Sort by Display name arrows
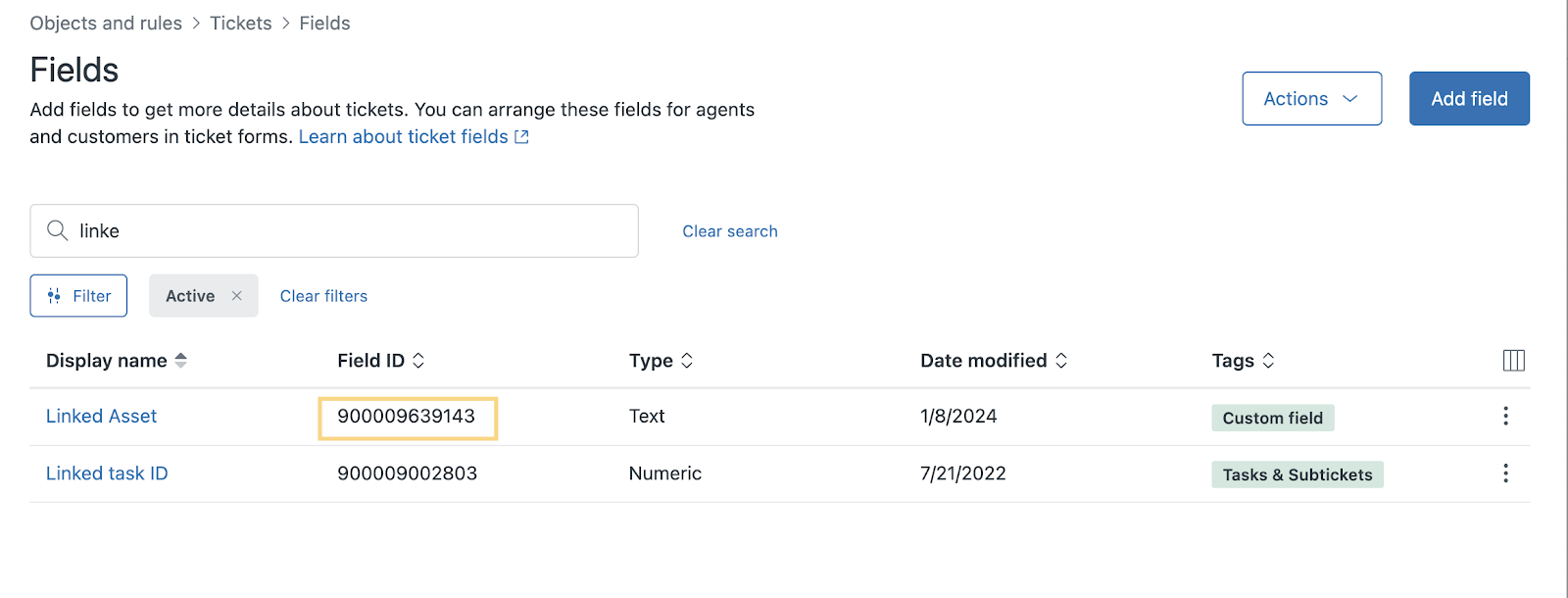Viewport: 1568px width, 598px height. point(181,361)
